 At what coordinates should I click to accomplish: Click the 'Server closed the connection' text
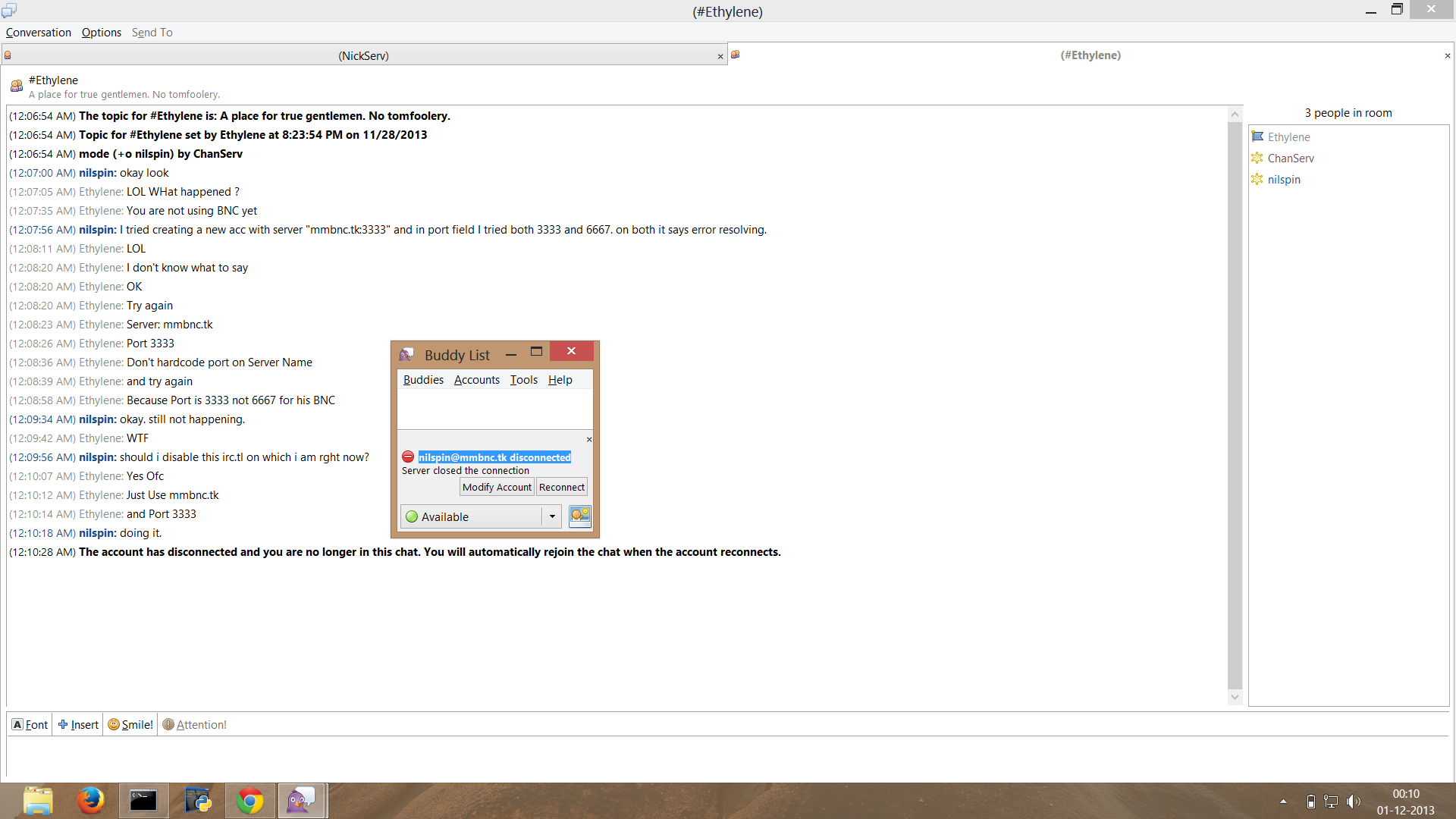(466, 471)
